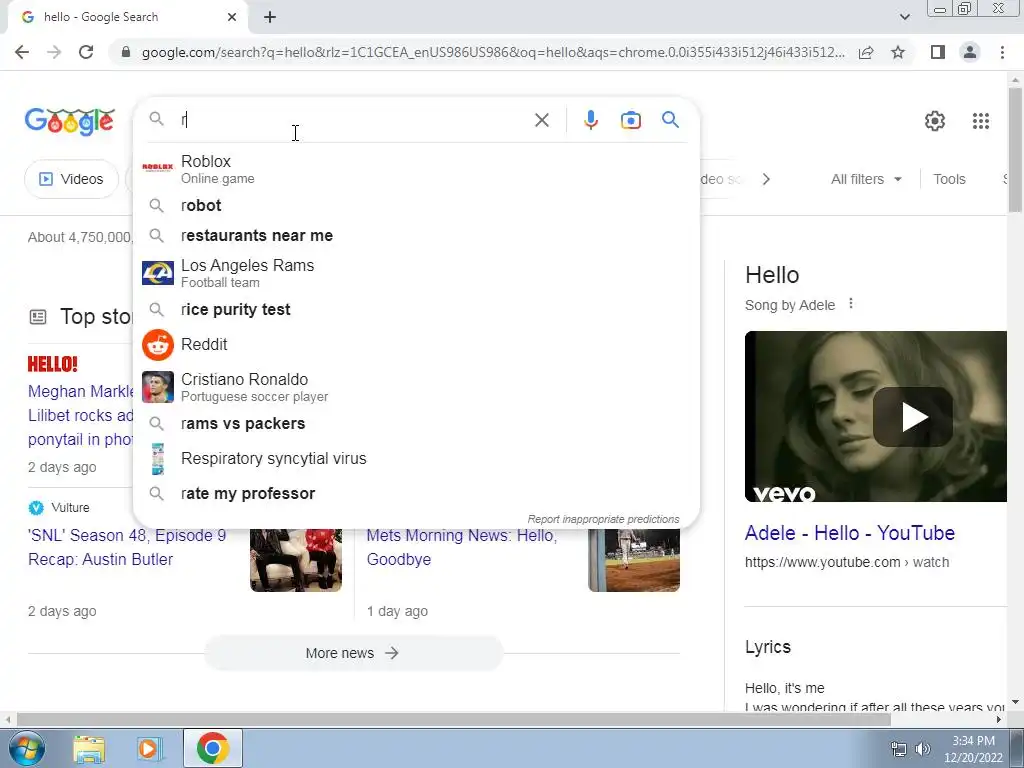Open Mets Morning News article link

coord(462,547)
